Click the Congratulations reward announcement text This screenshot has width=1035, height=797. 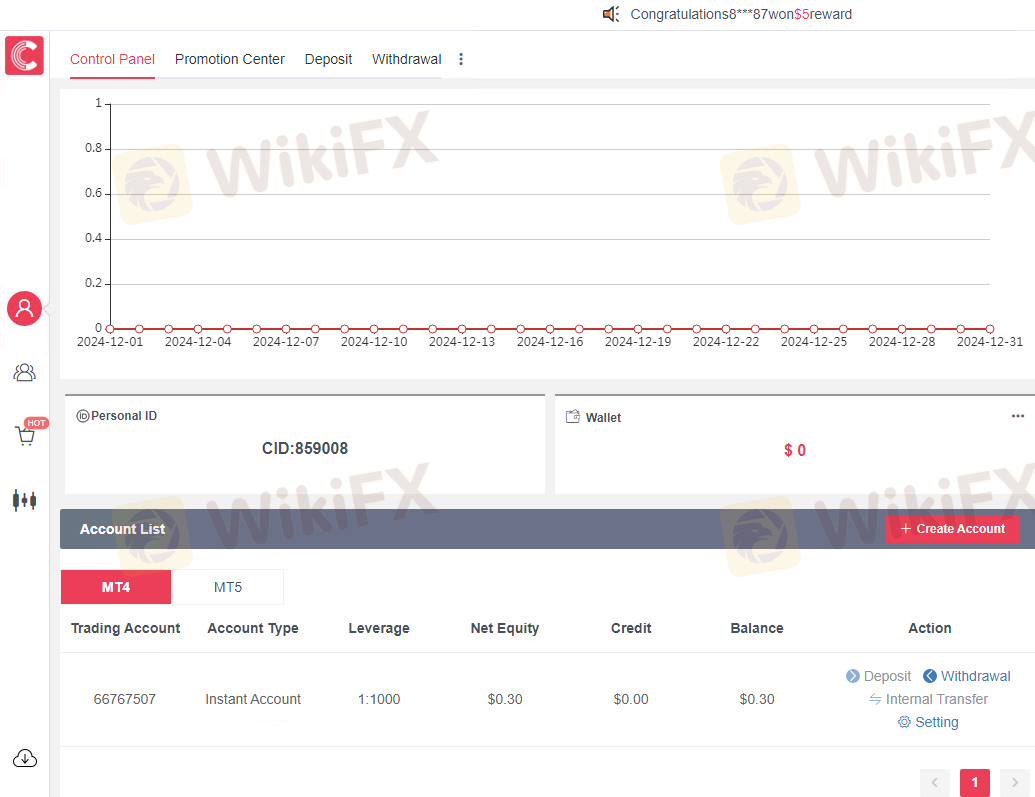[x=741, y=14]
